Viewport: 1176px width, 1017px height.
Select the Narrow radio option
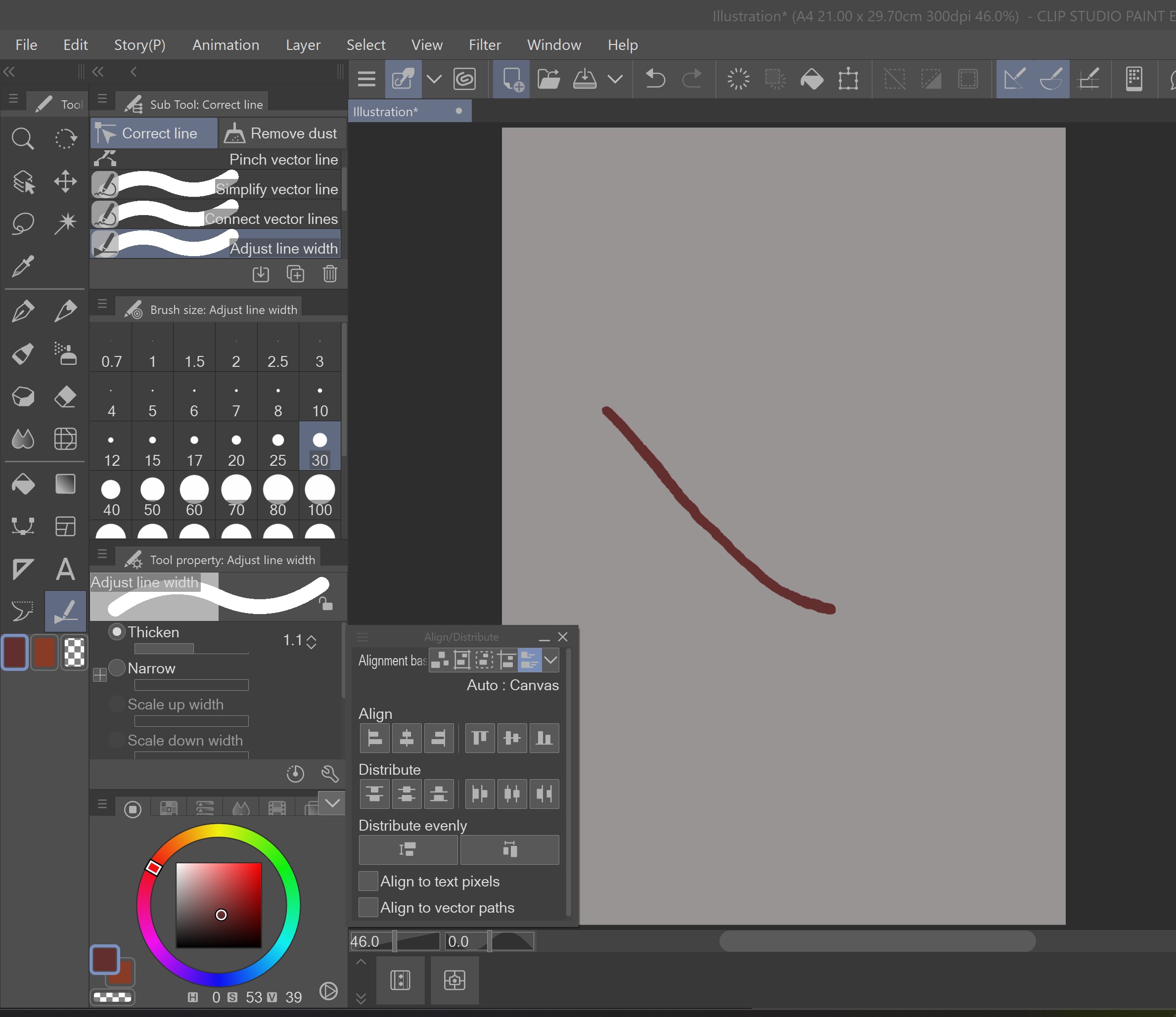[117, 668]
